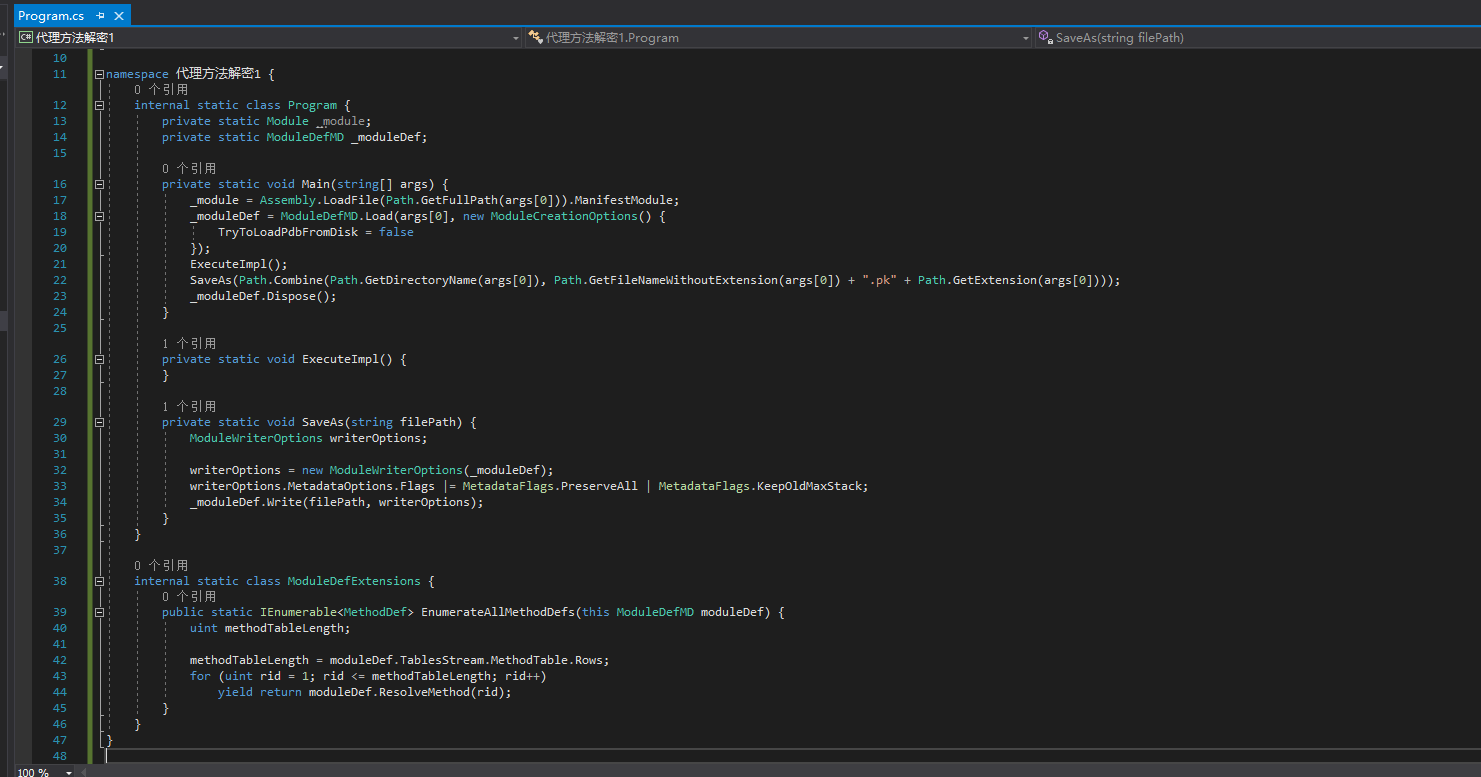Collapse the SaveAs method body

[99, 421]
